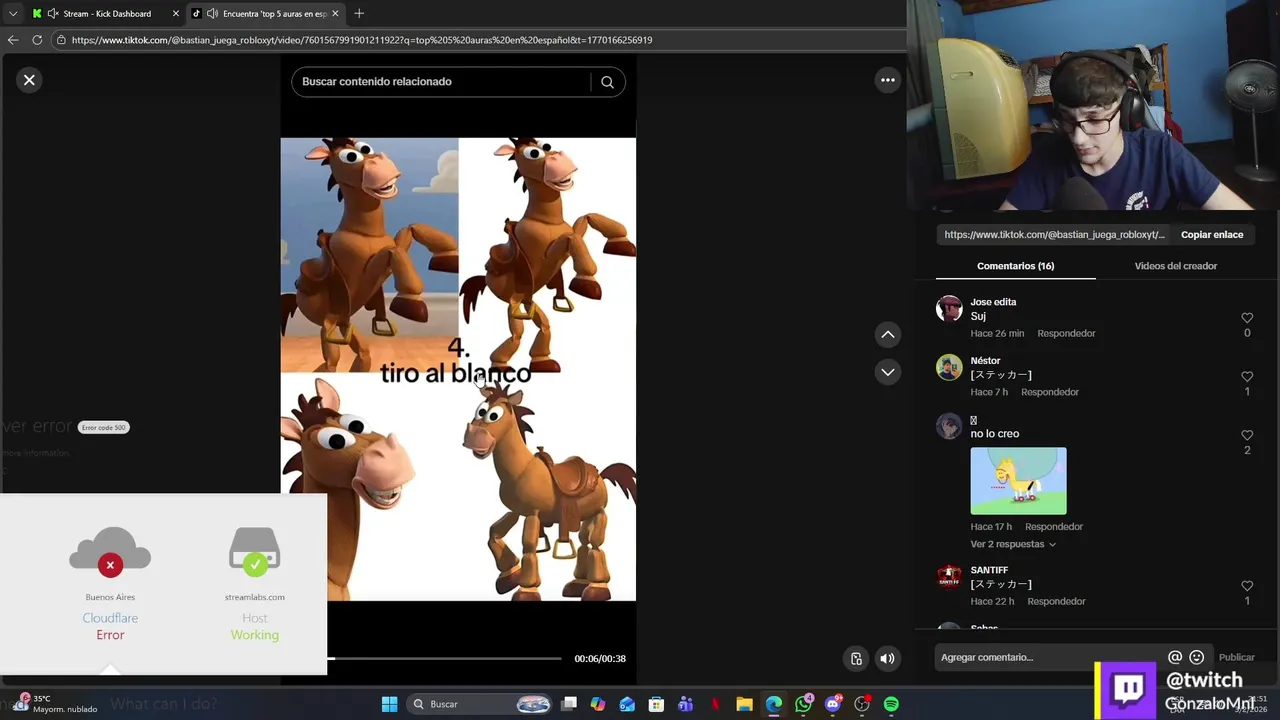Image resolution: width=1280 pixels, height=720 pixels.
Task: Click the Cloudflare Error cloud icon
Action: [110, 551]
